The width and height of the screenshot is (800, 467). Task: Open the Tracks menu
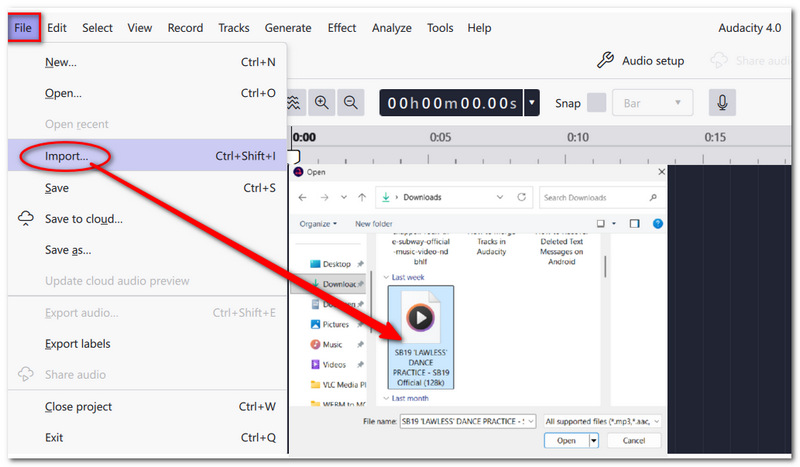(x=234, y=28)
